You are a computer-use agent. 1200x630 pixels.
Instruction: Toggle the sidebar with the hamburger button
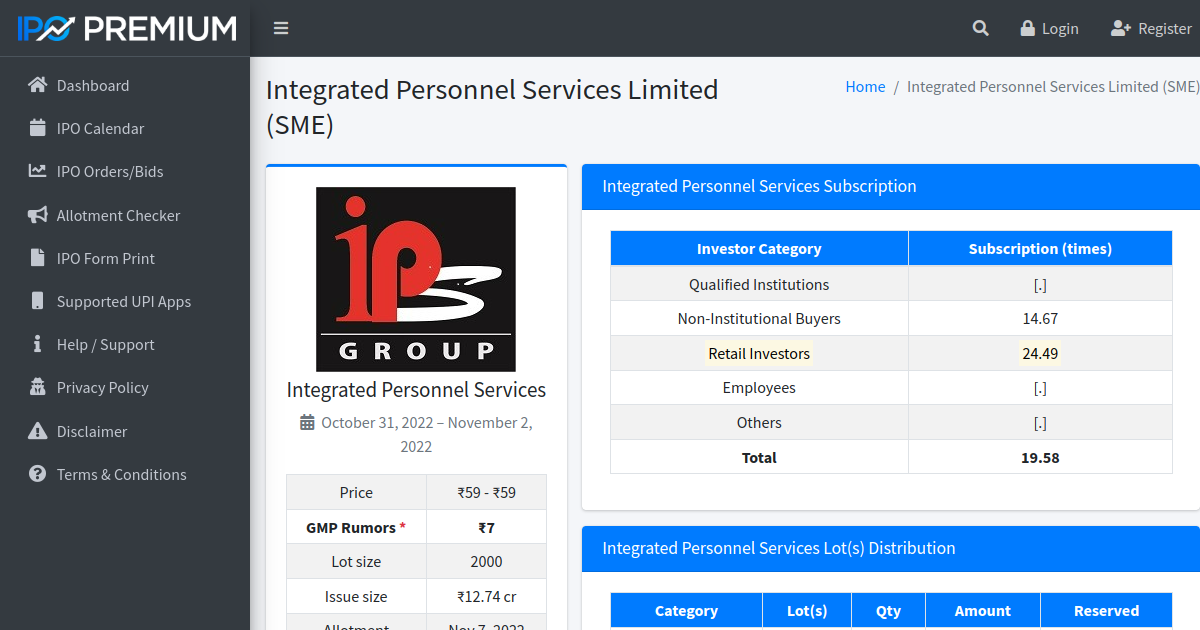(x=281, y=28)
